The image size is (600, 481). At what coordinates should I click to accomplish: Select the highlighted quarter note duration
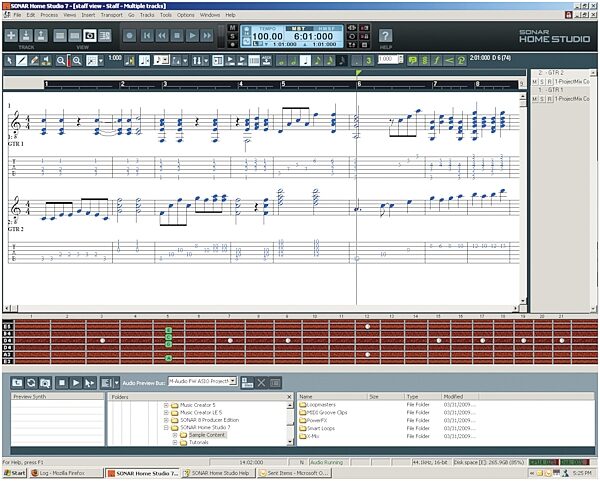tap(305, 60)
